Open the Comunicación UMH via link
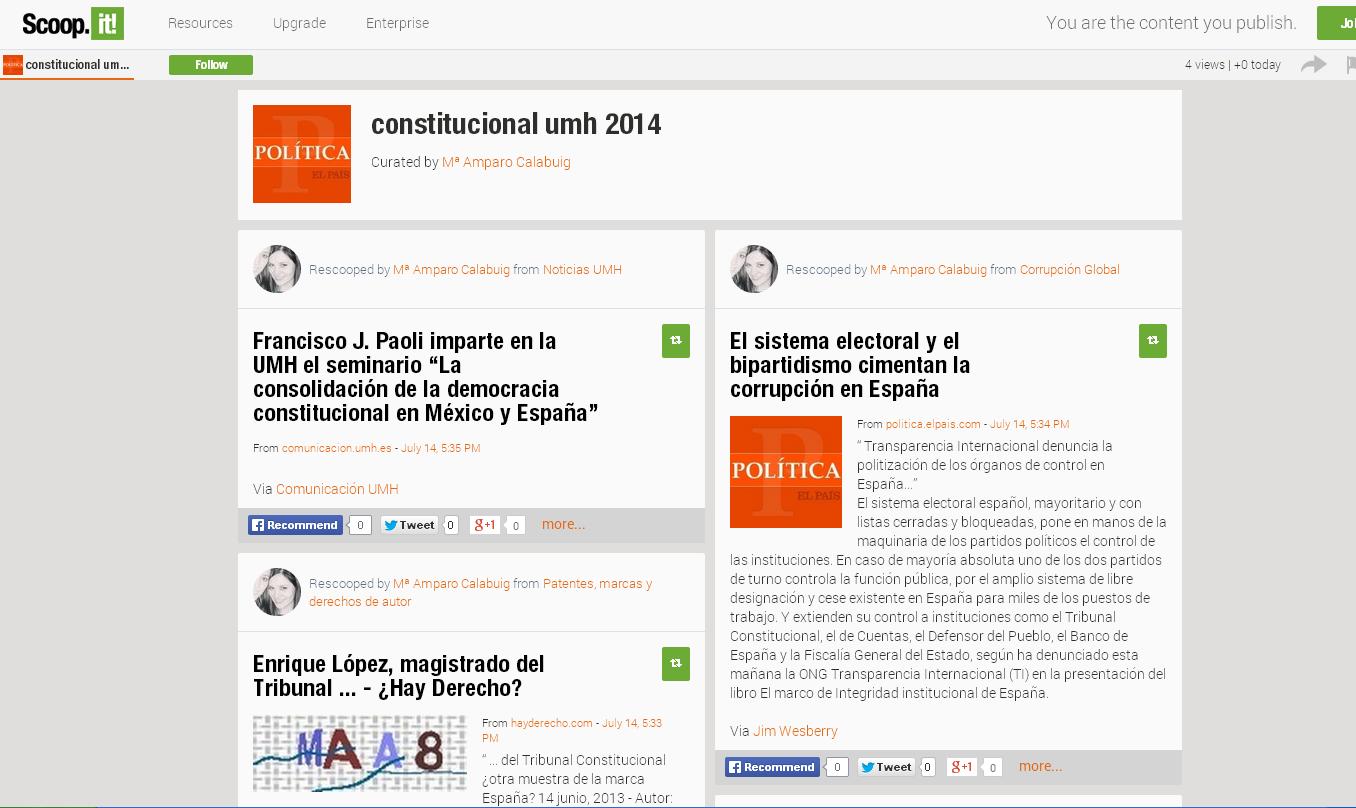This screenshot has height=808, width=1356. (x=337, y=489)
